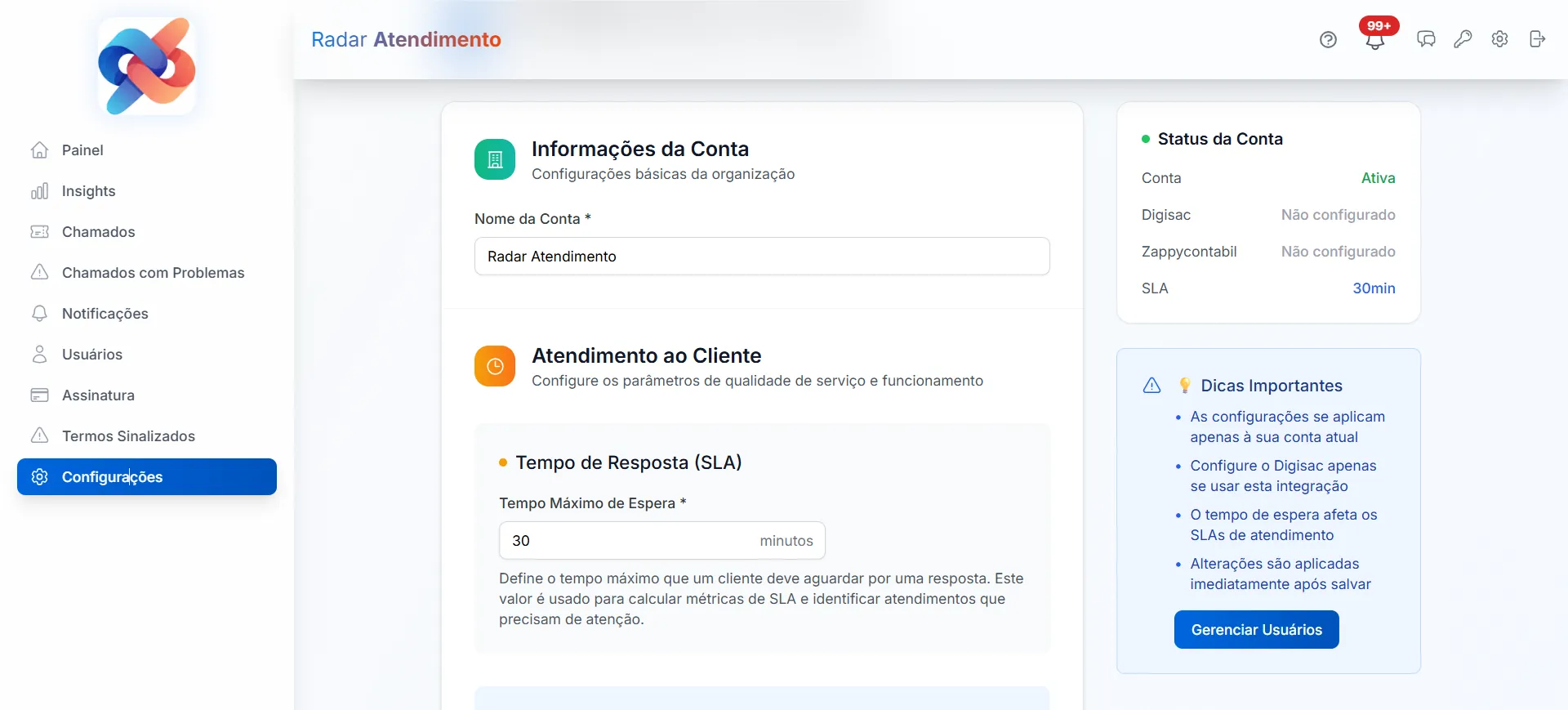
Task: Click the logout icon in header
Action: [1538, 39]
